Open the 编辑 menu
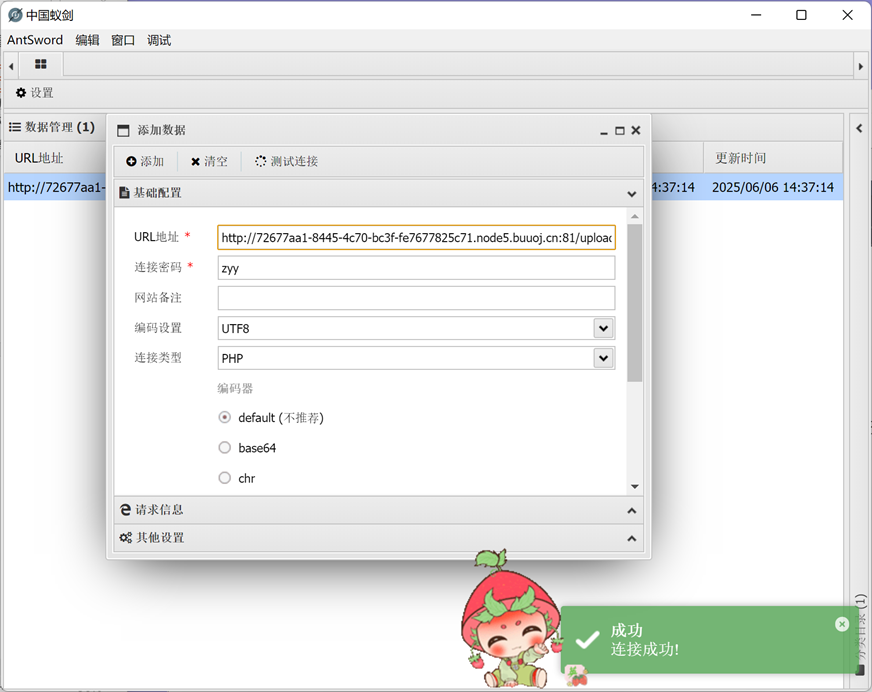 [87, 40]
